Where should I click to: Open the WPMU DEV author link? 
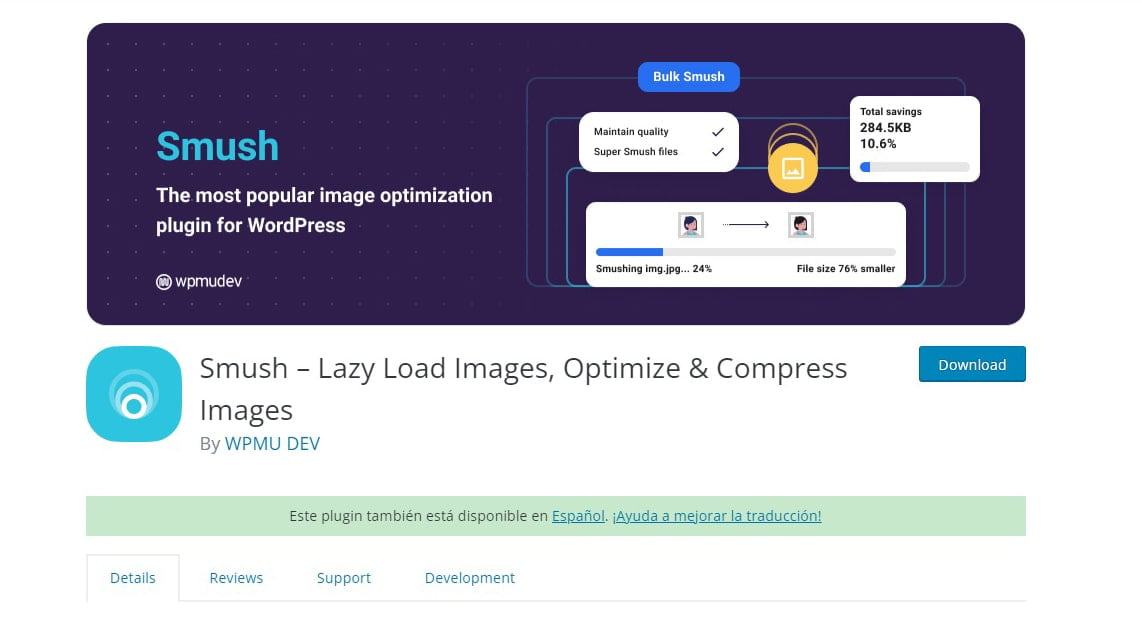click(272, 443)
